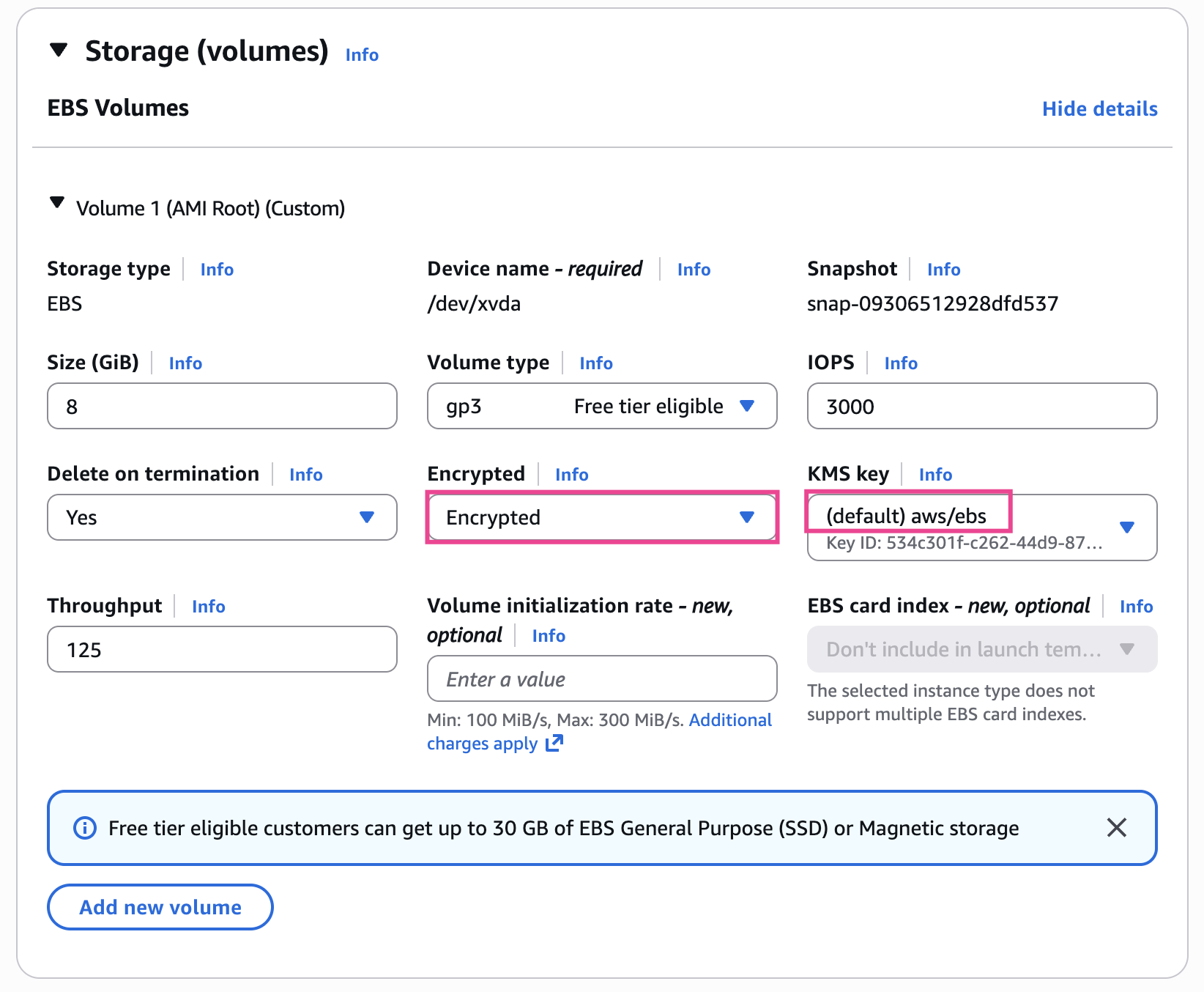Open the Encrypted dropdown
Screen dimensions: 1204x992
pyautogui.click(x=601, y=518)
